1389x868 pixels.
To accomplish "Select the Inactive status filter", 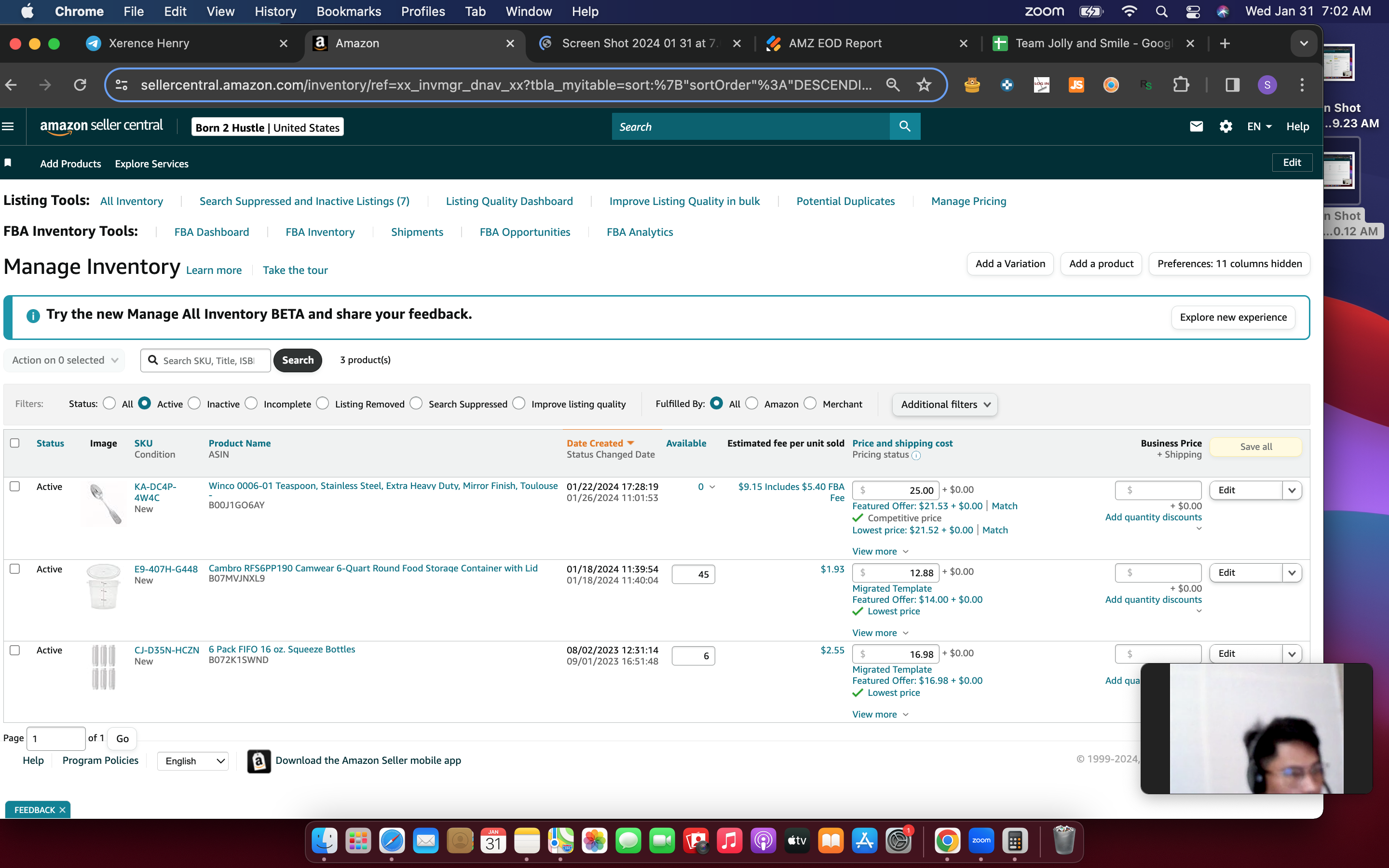I will pos(194,404).
